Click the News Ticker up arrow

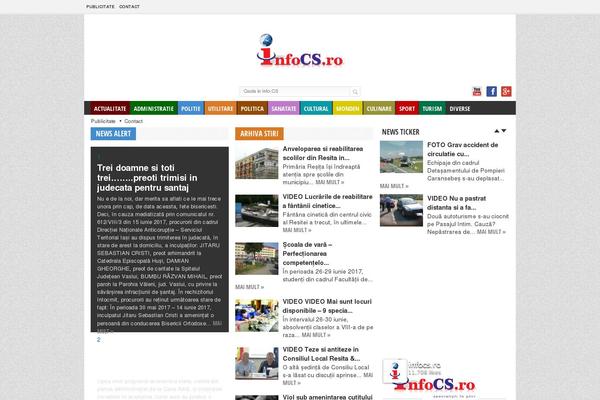pos(497,131)
